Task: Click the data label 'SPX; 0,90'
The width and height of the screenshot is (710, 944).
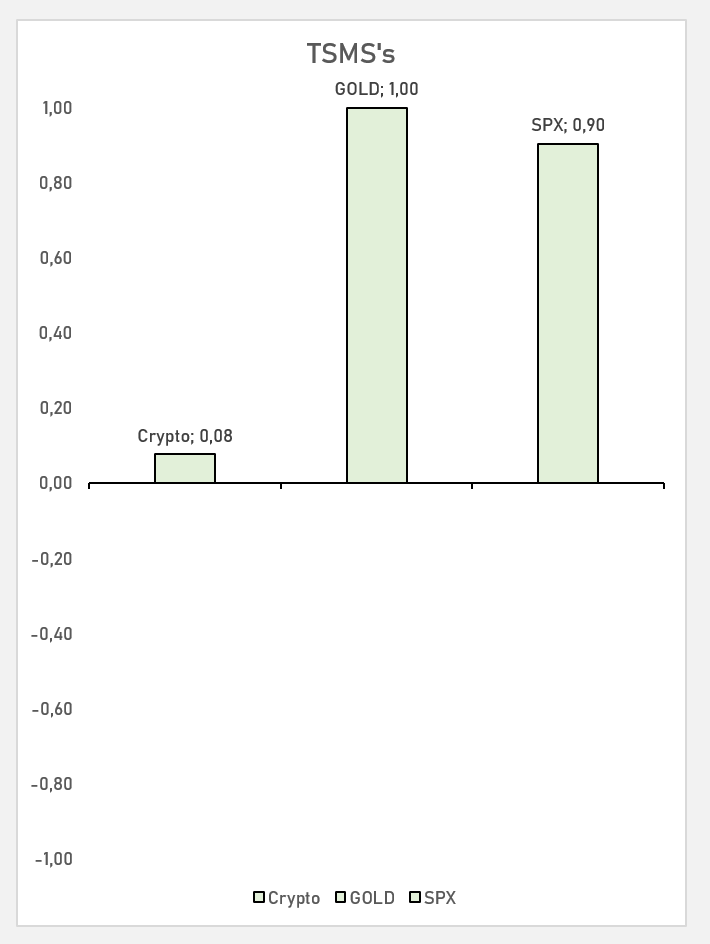Action: pos(568,126)
